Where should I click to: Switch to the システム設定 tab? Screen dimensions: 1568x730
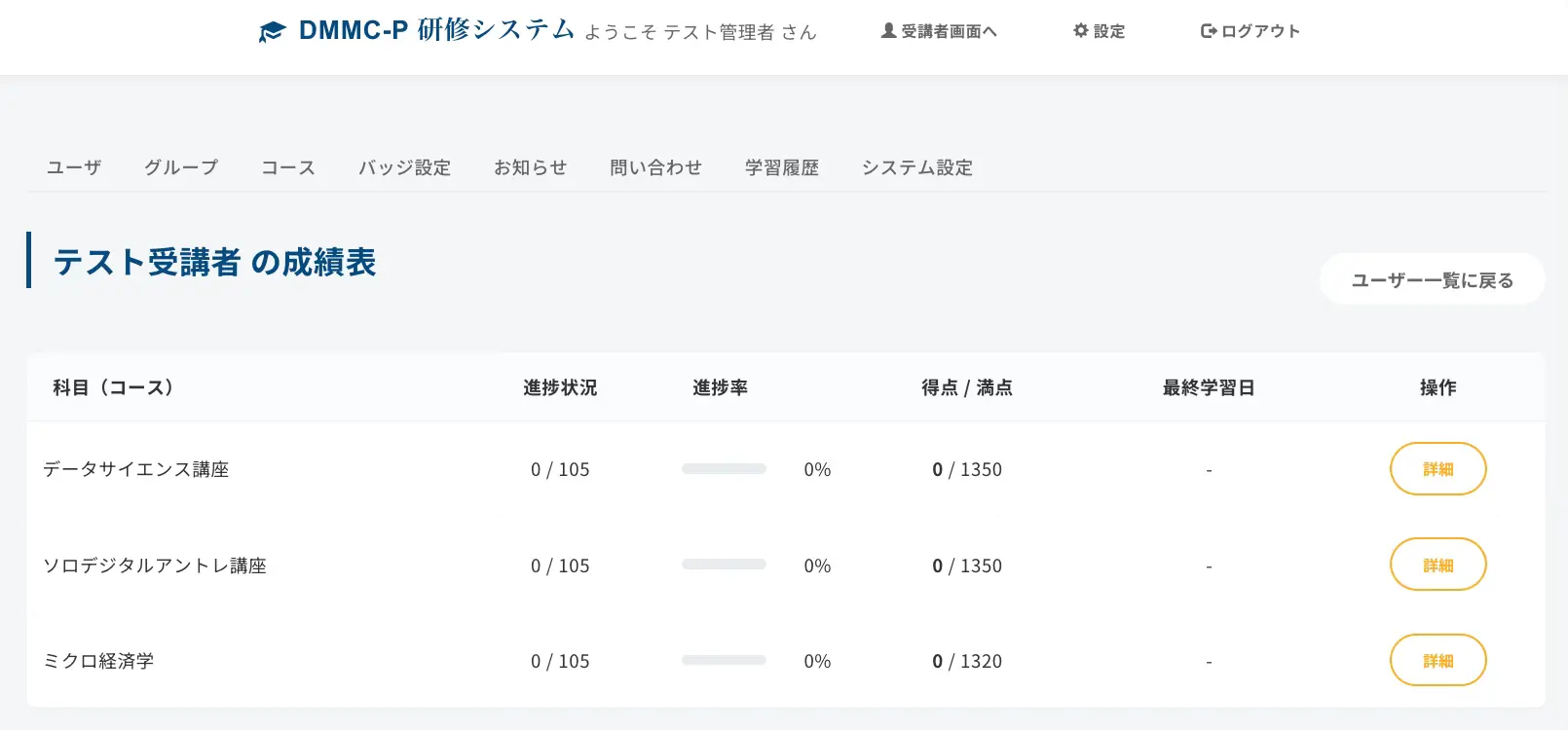[x=916, y=167]
